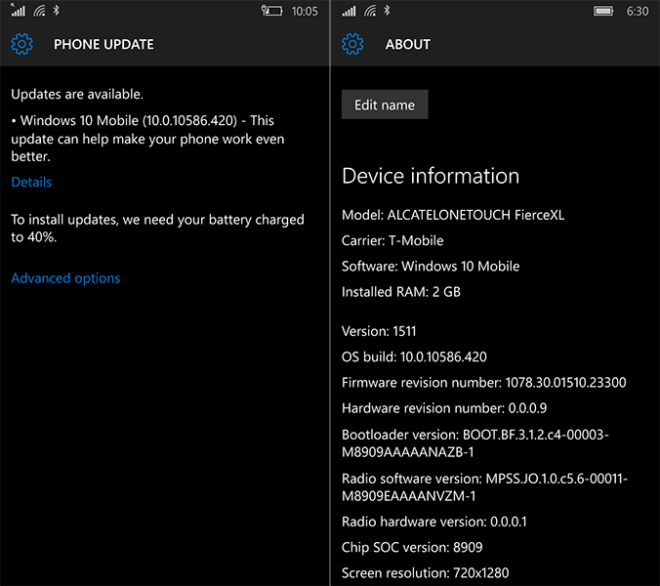This screenshot has width=660, height=586.
Task: Select Hardware revision number: 0.0.0.9 line
Action: coord(444,408)
